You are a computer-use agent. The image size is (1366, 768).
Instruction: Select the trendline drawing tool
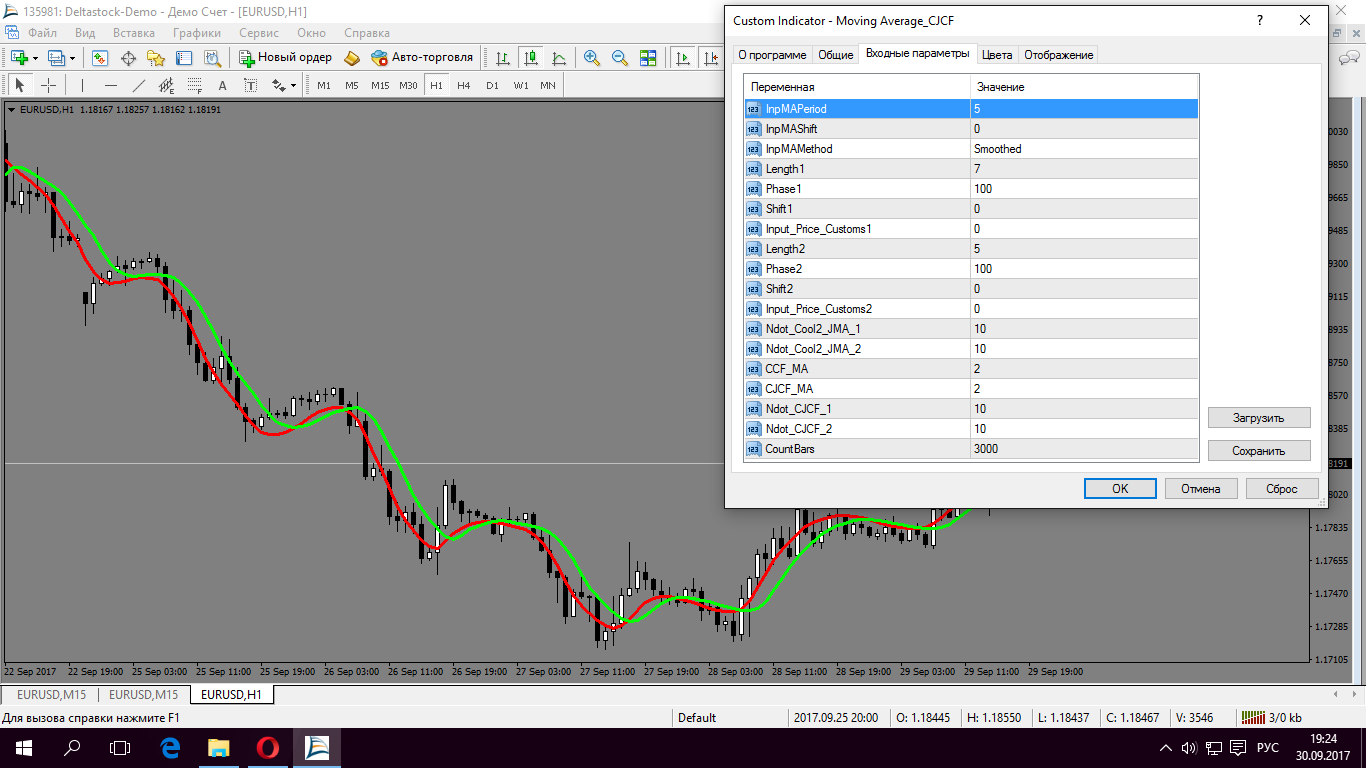(x=138, y=85)
